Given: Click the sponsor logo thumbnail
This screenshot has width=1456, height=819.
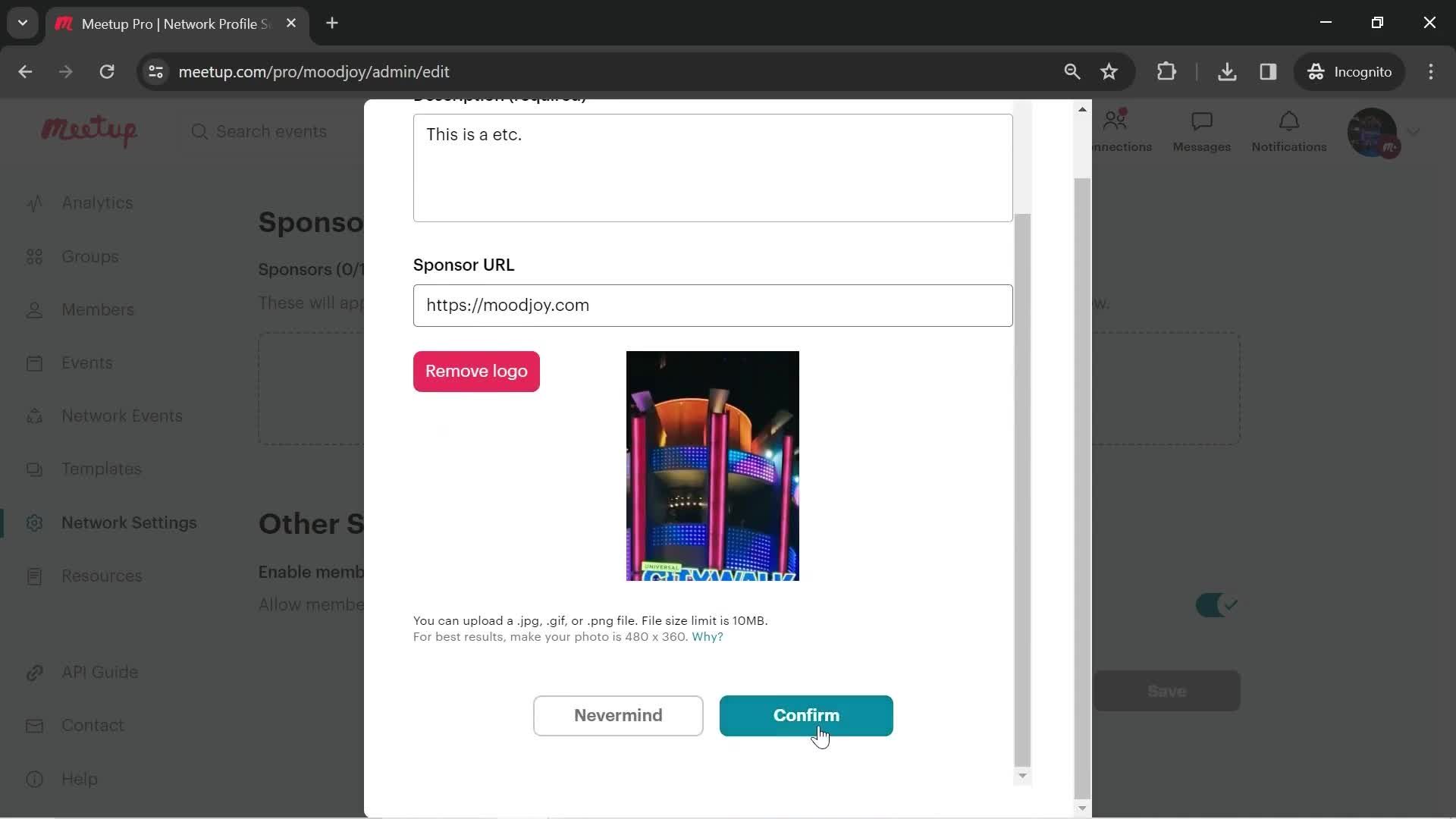Looking at the screenshot, I should click(x=713, y=466).
